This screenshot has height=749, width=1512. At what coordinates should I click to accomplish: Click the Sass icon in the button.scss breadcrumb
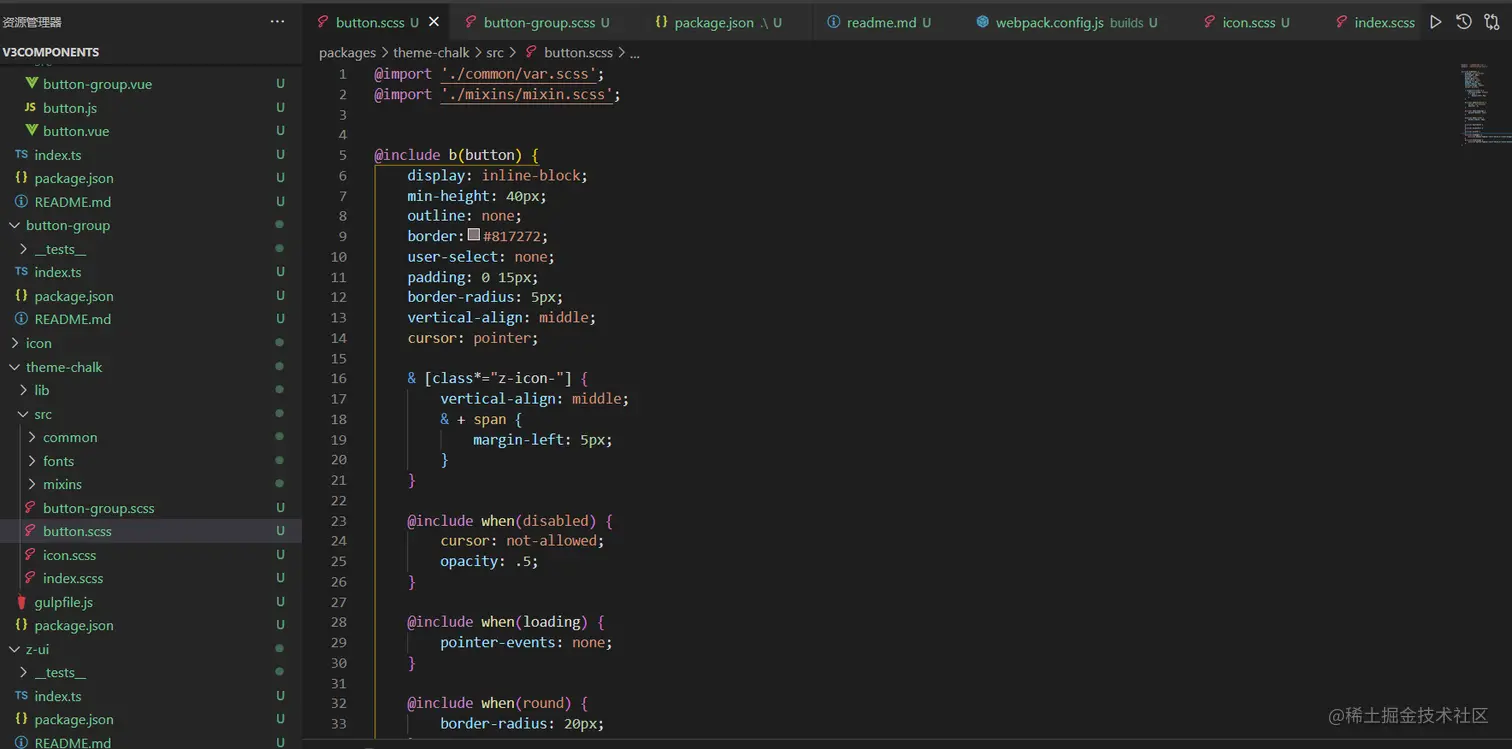pyautogui.click(x=531, y=53)
